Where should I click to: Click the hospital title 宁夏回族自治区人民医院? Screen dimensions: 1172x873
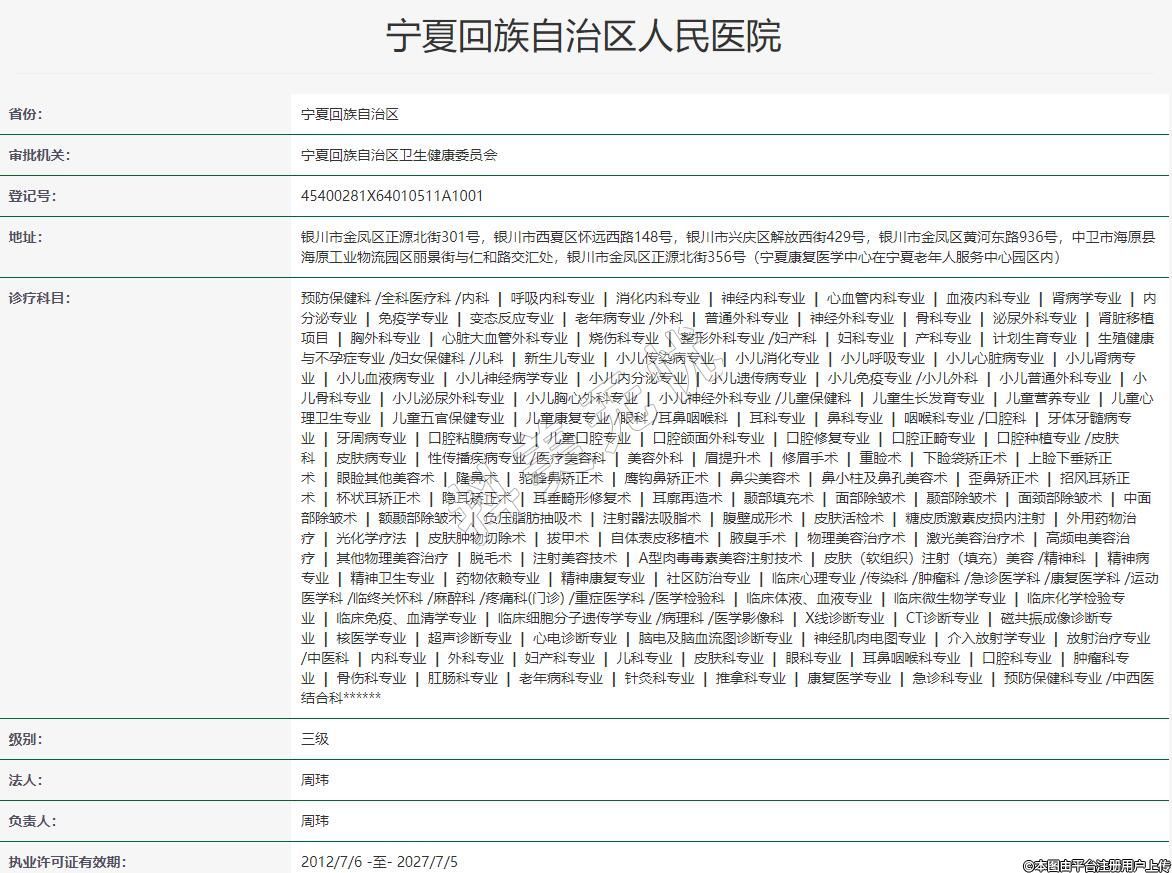click(x=584, y=36)
